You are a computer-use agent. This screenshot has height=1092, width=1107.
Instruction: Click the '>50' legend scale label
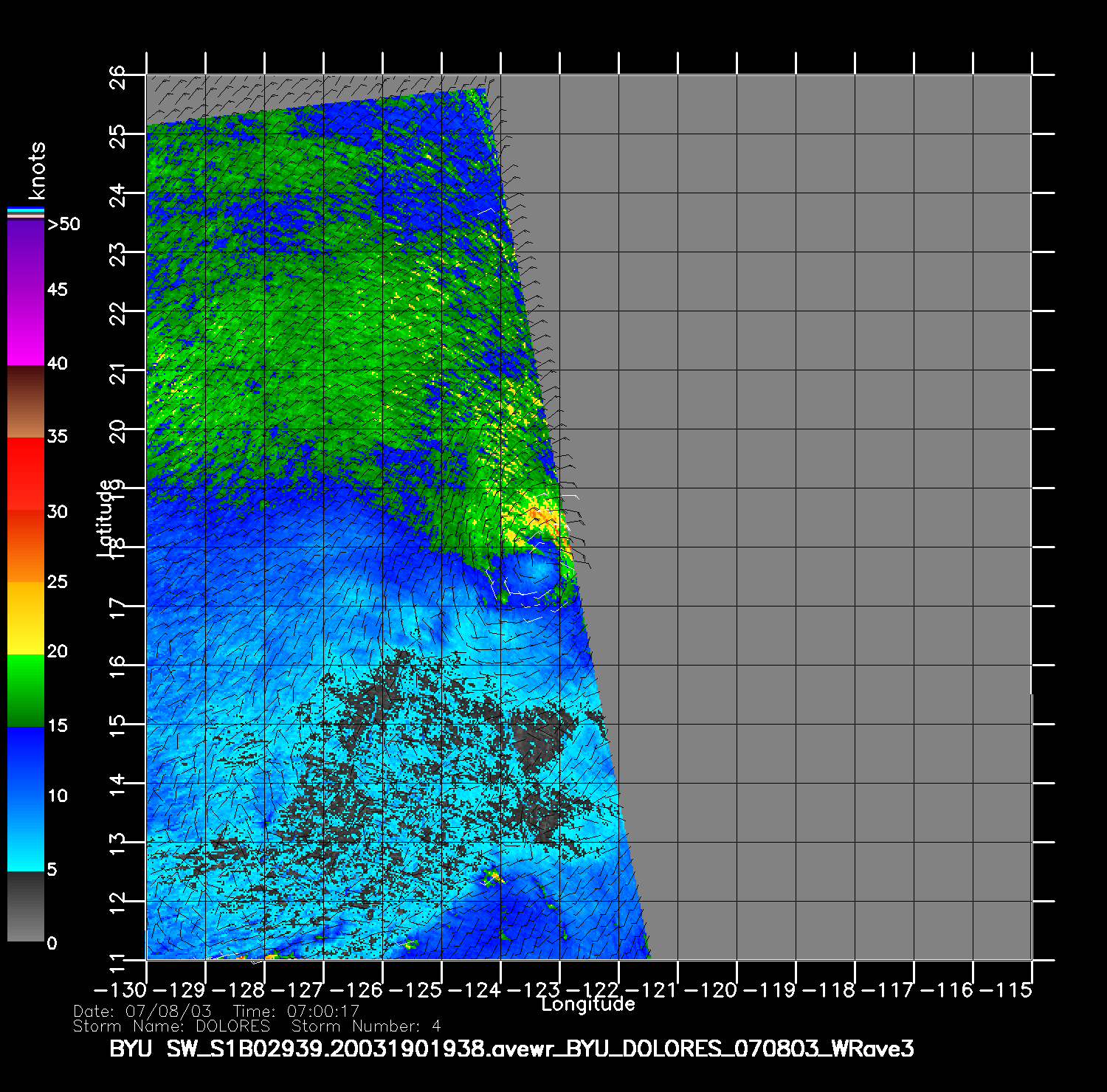tap(63, 224)
